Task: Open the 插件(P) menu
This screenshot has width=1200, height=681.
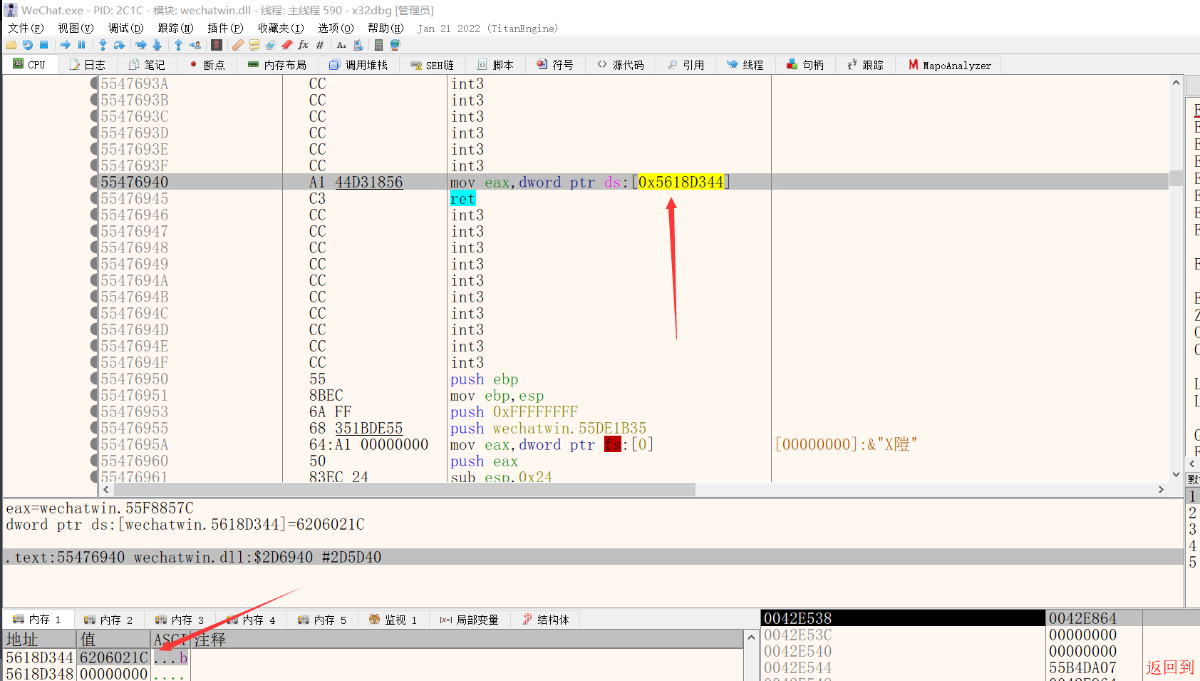Action: click(x=225, y=28)
